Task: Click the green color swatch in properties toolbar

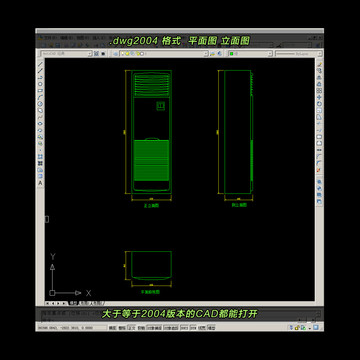Action: point(231,53)
